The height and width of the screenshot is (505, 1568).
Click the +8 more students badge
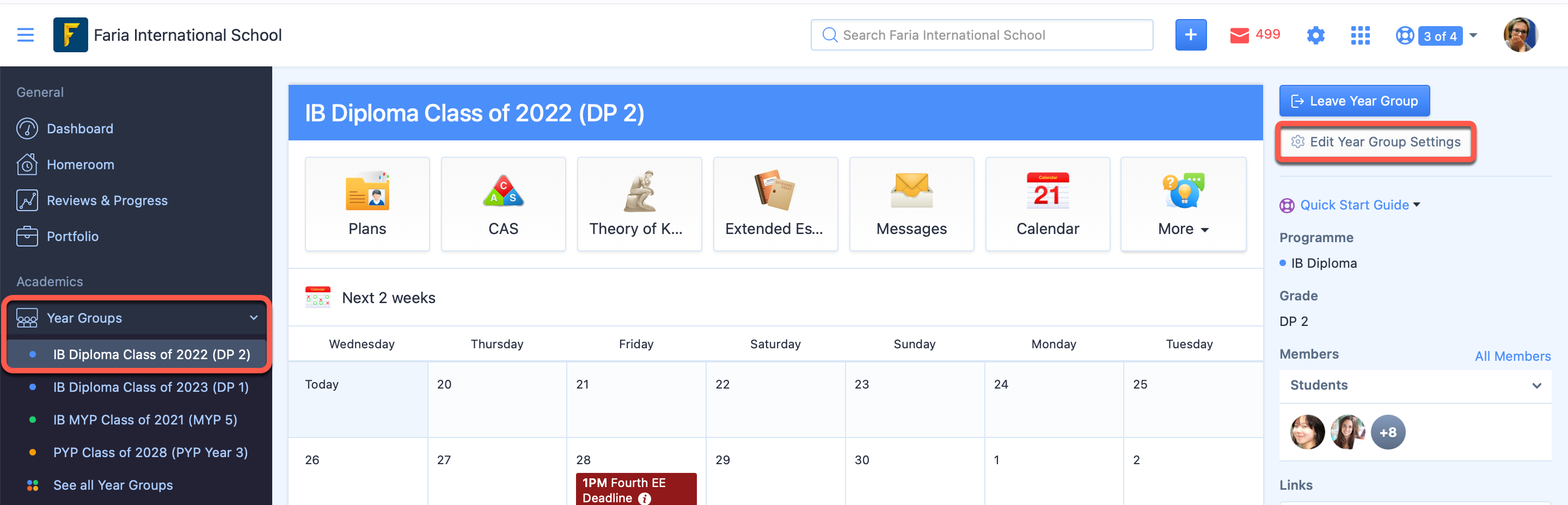[1387, 432]
